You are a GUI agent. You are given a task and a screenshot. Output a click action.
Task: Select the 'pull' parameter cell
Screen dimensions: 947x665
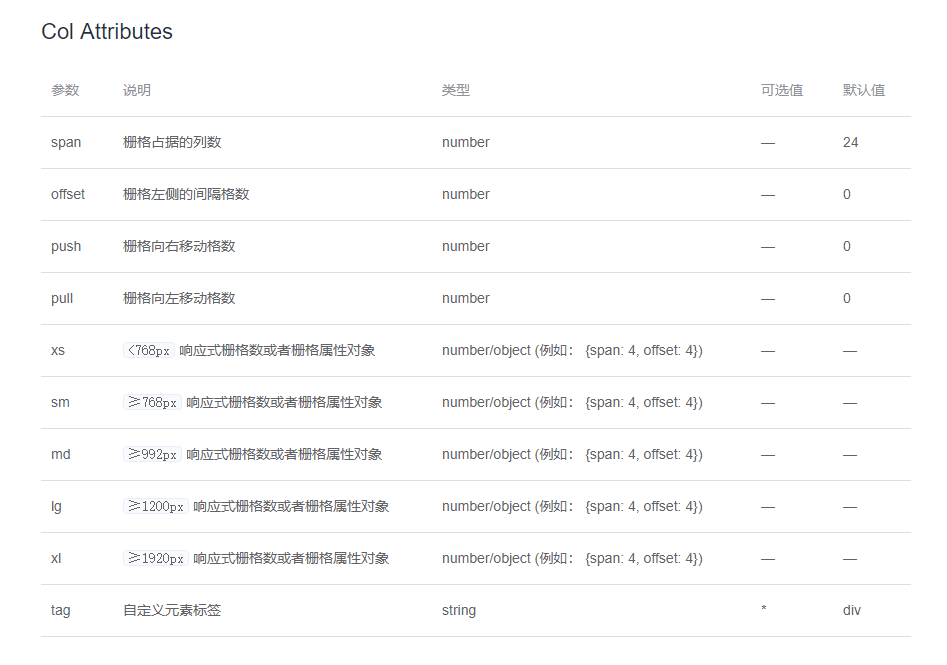click(62, 298)
